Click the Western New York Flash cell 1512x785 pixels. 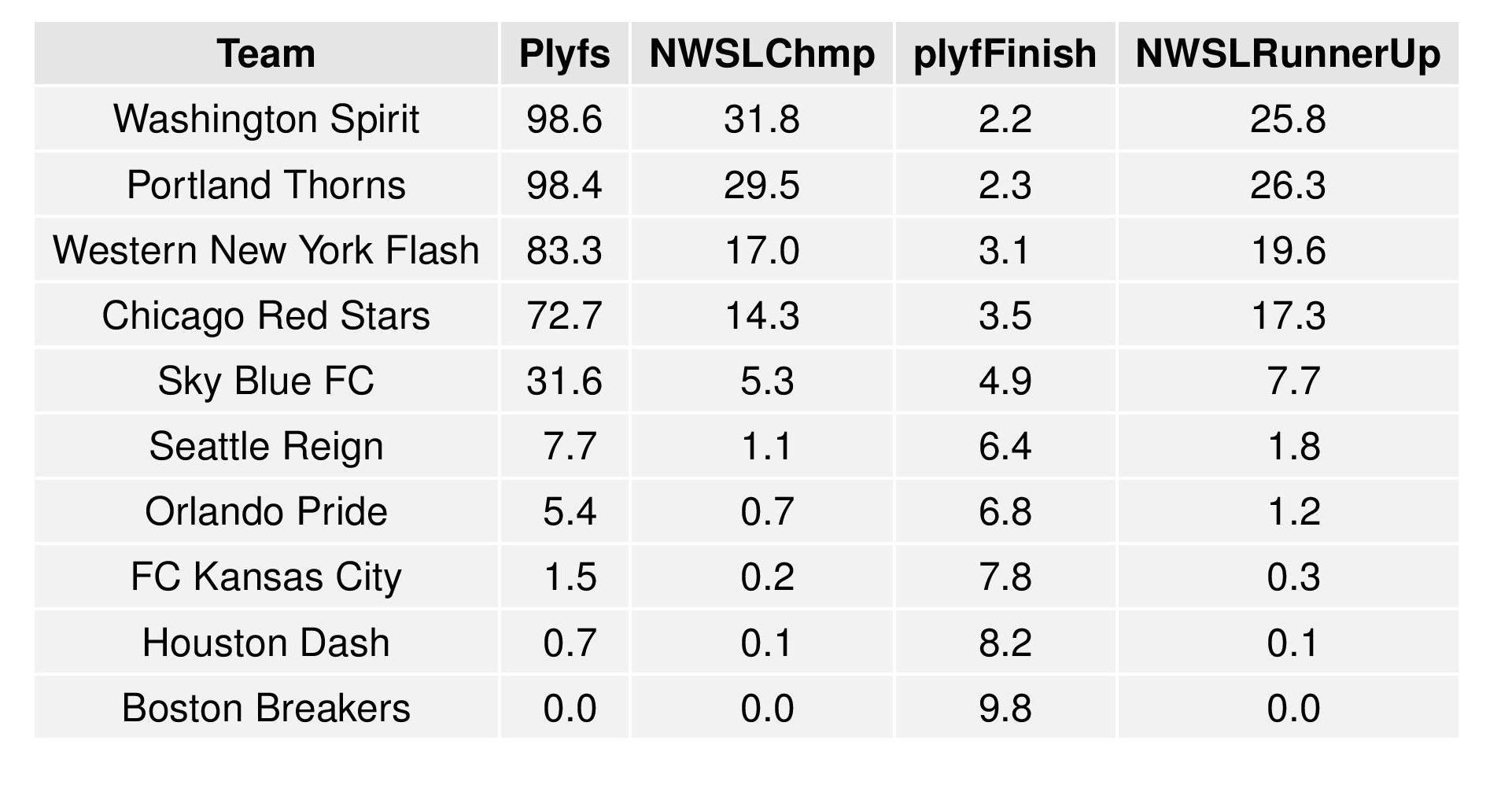[266, 251]
